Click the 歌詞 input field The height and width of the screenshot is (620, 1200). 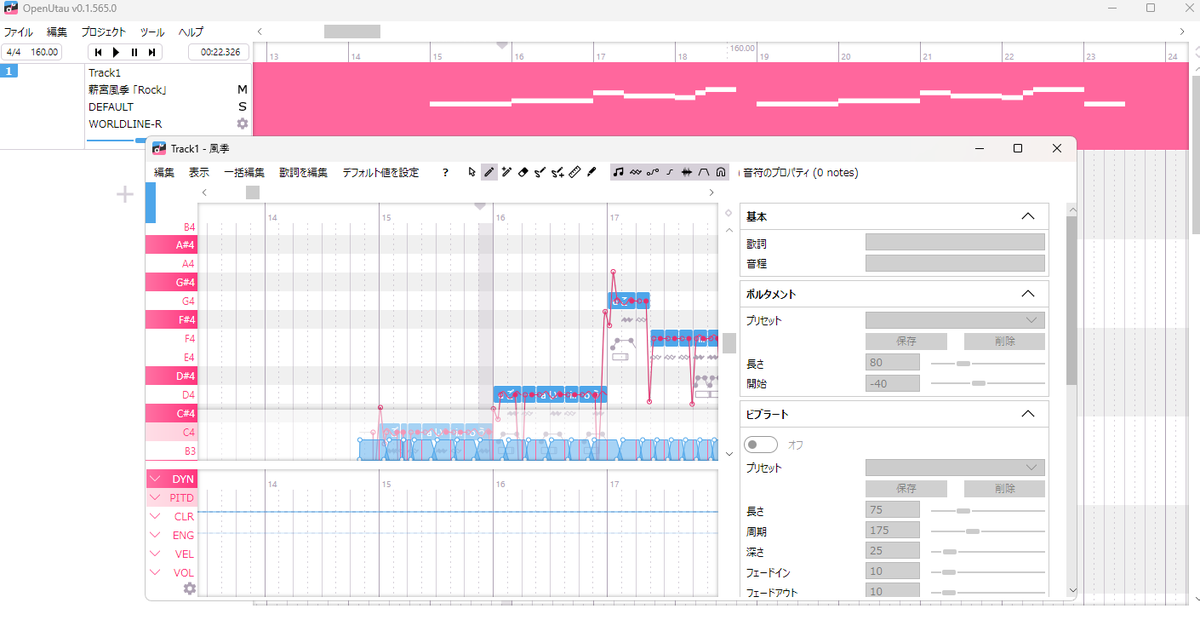pyautogui.click(x=955, y=242)
